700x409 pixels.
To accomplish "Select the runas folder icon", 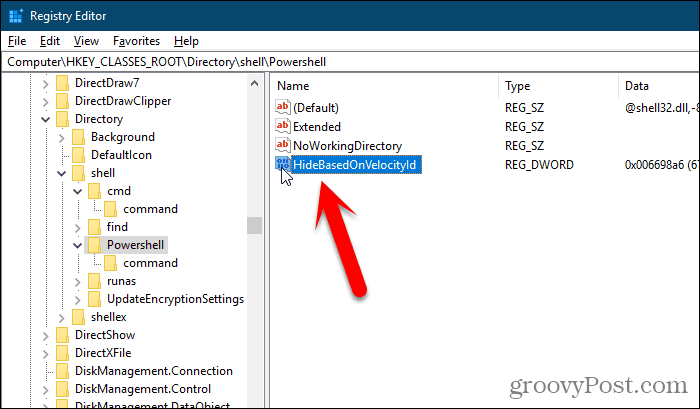I will pyautogui.click(x=95, y=281).
